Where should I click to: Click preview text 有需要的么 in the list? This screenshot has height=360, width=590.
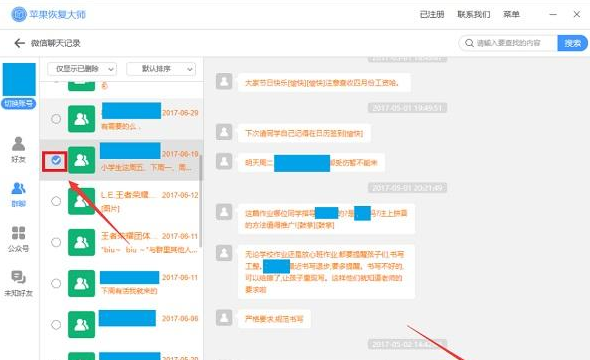tap(121, 126)
